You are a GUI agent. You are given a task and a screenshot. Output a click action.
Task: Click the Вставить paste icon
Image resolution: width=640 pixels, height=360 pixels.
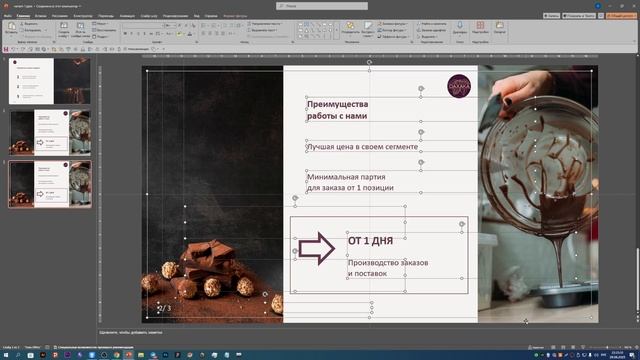(x=11, y=26)
